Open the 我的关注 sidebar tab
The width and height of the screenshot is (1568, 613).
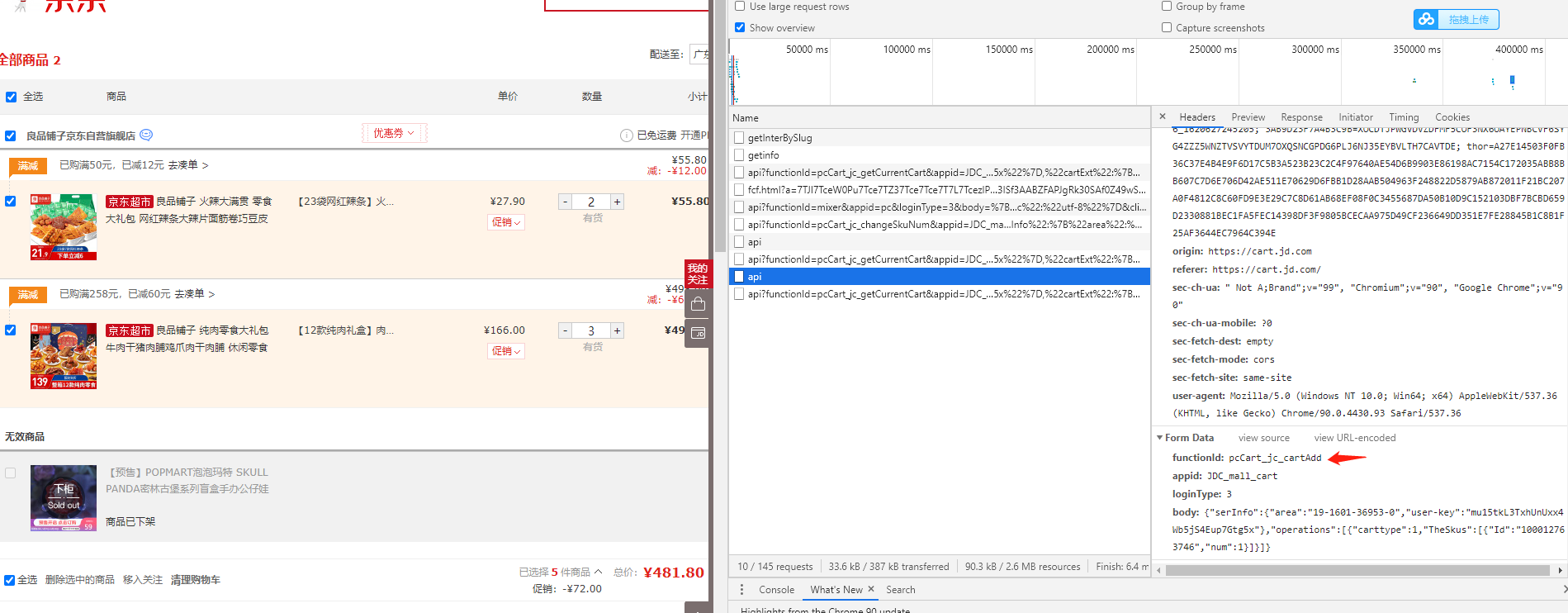tap(698, 273)
